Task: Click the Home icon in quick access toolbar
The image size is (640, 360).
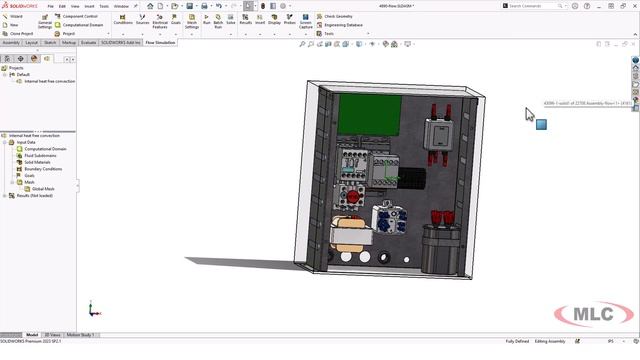Action: [150, 6]
